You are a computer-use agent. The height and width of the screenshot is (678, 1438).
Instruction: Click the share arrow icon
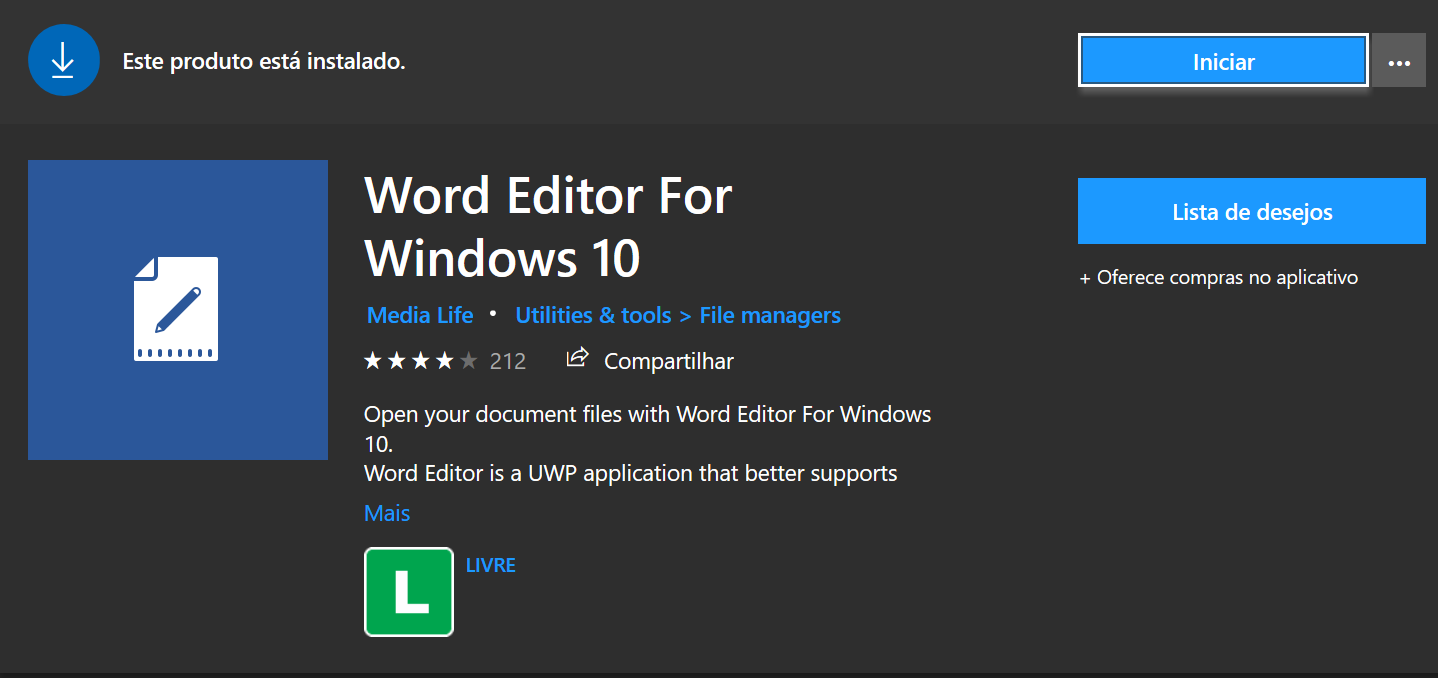[x=577, y=358]
